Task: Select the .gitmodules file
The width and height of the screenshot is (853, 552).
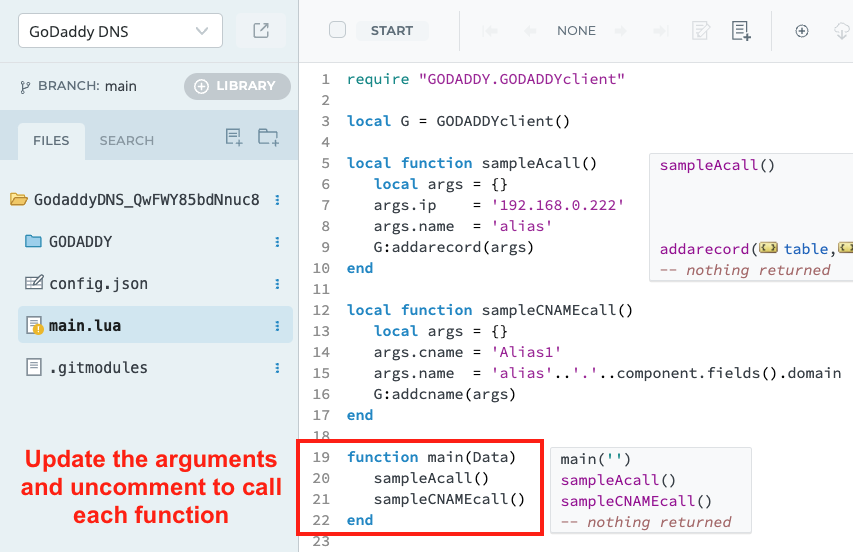Action: (x=98, y=368)
